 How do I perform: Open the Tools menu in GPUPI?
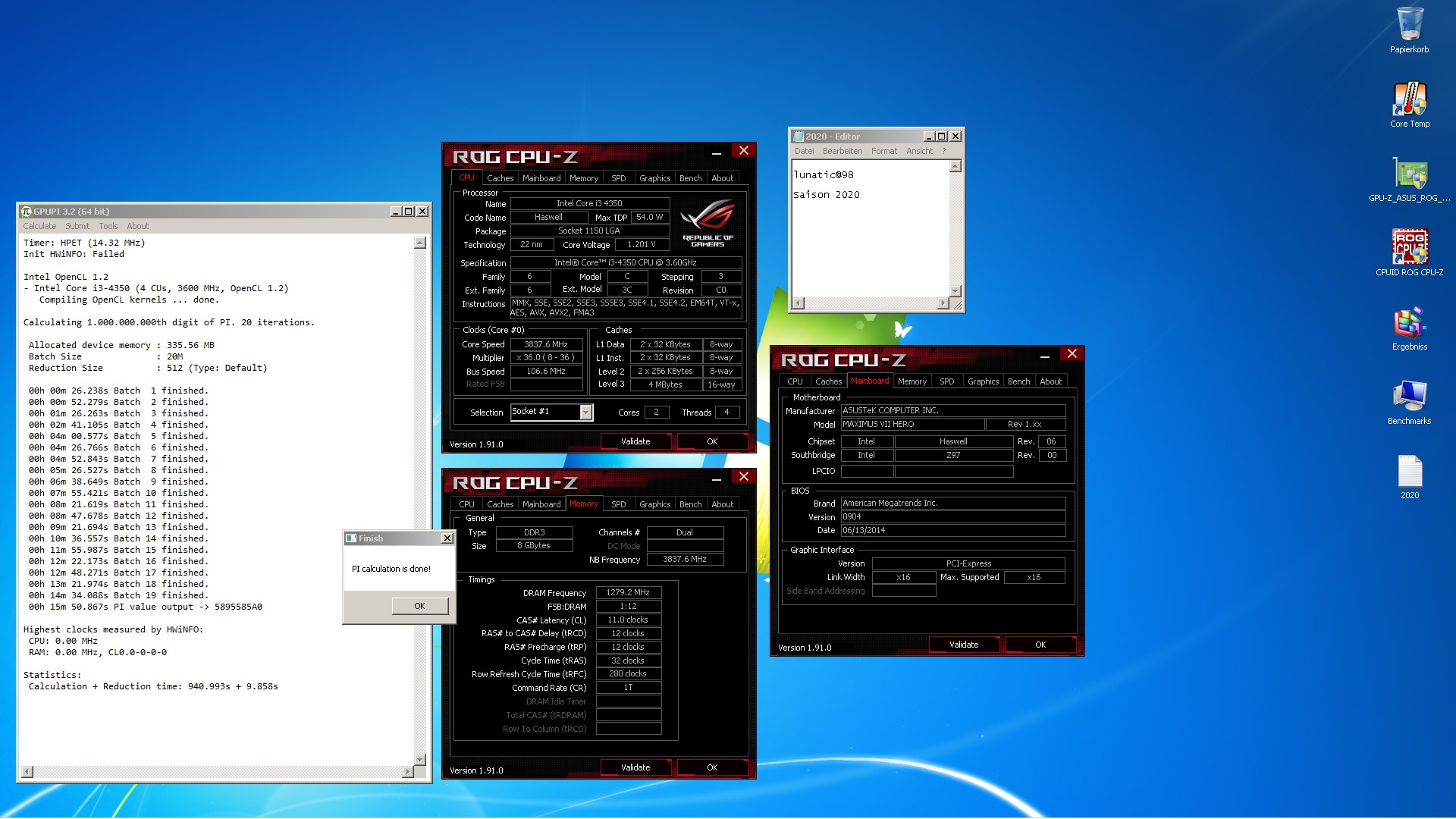(108, 226)
